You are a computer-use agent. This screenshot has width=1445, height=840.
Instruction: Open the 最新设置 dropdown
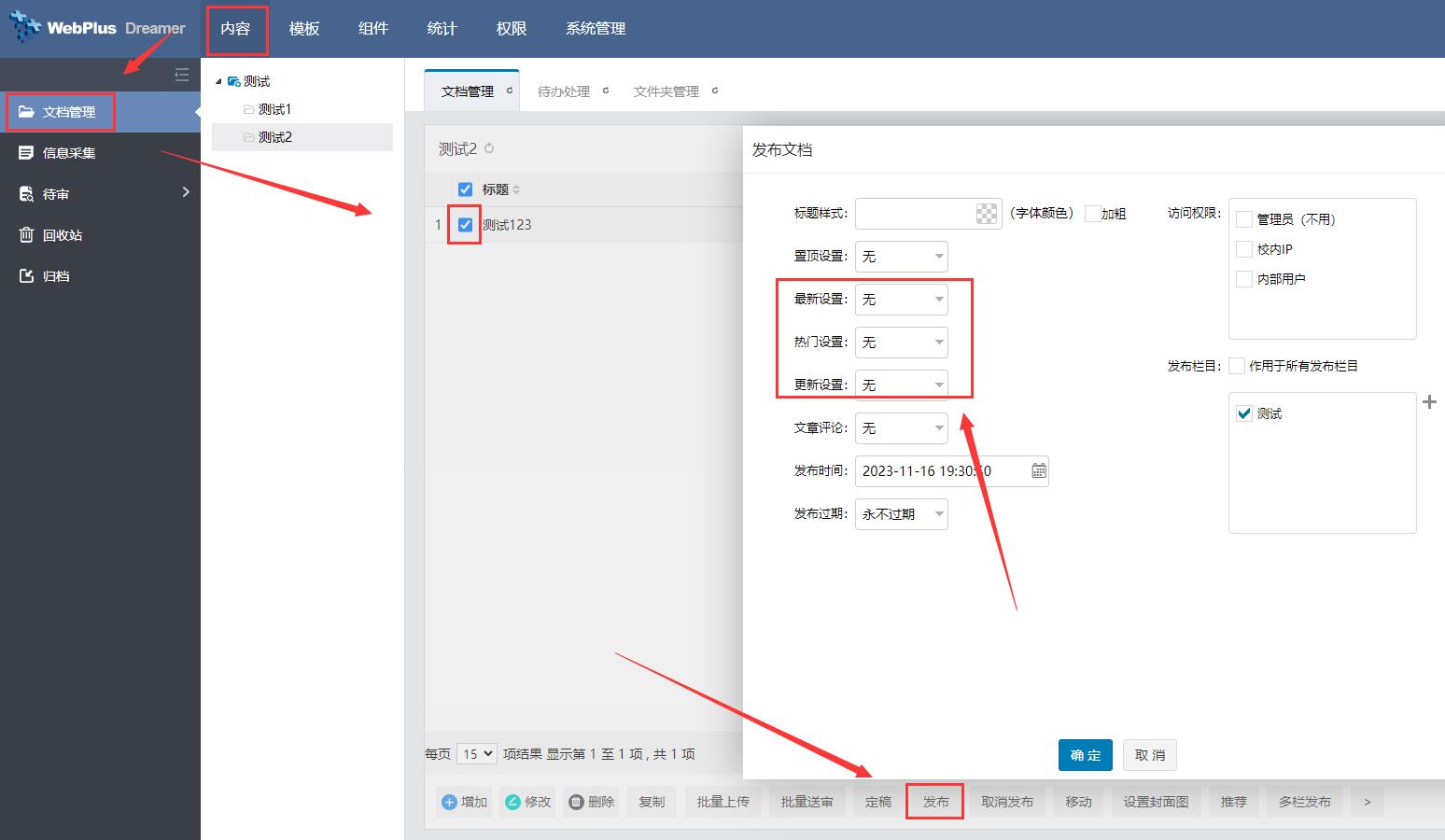[902, 300]
